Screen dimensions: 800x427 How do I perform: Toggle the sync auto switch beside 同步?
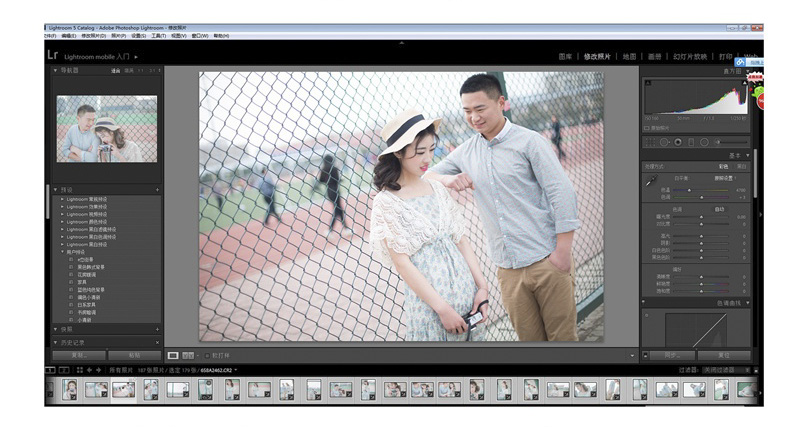coord(645,355)
